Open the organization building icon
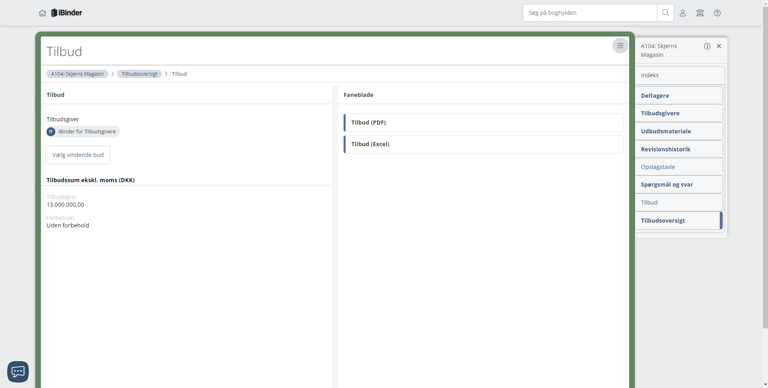The width and height of the screenshot is (768, 388). pyautogui.click(x=700, y=13)
